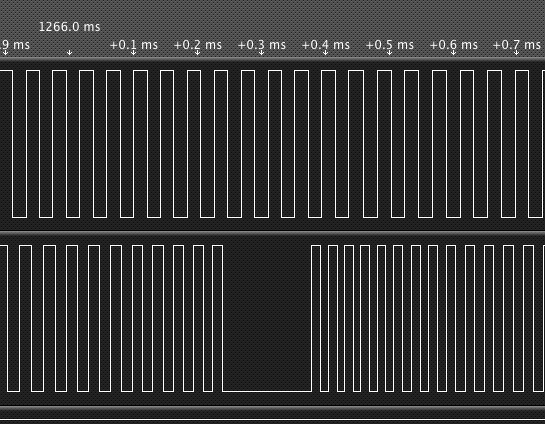Click the +0.4 ms ruler label
Viewport: 545px width, 424px height.
click(326, 45)
